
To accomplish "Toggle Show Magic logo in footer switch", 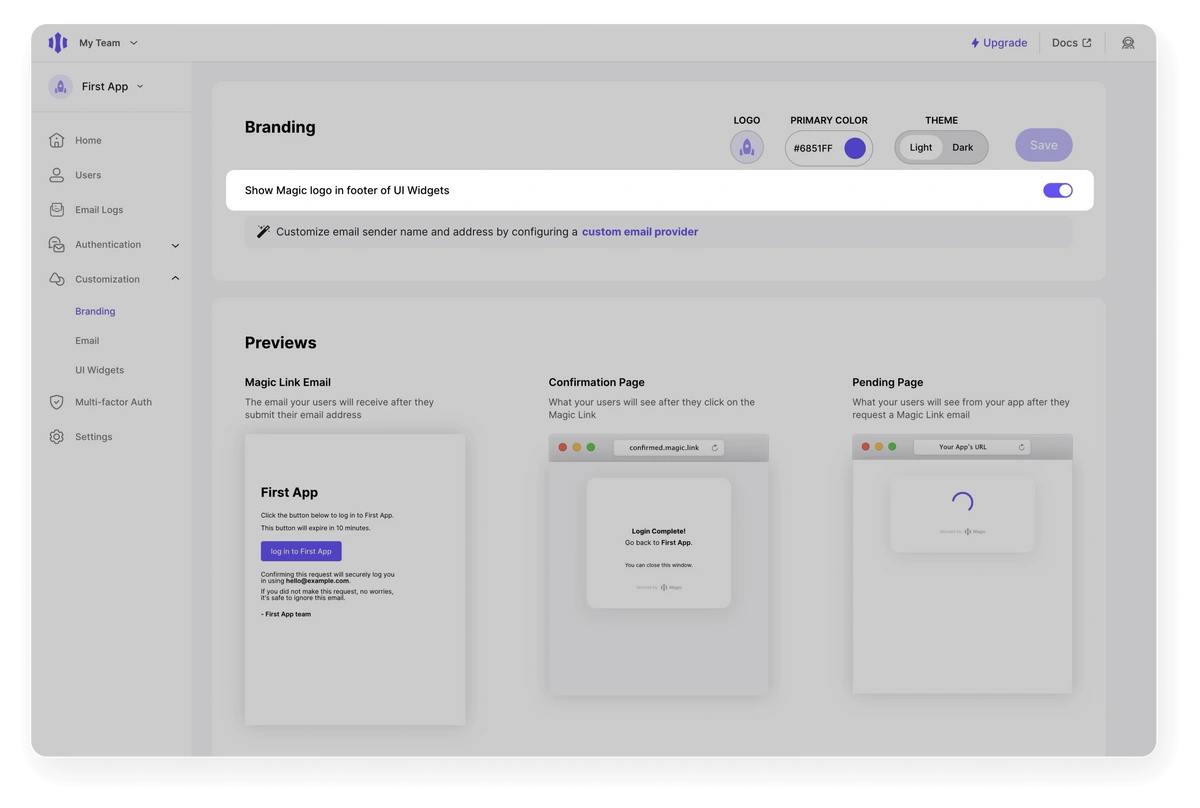I will pyautogui.click(x=1058, y=190).
